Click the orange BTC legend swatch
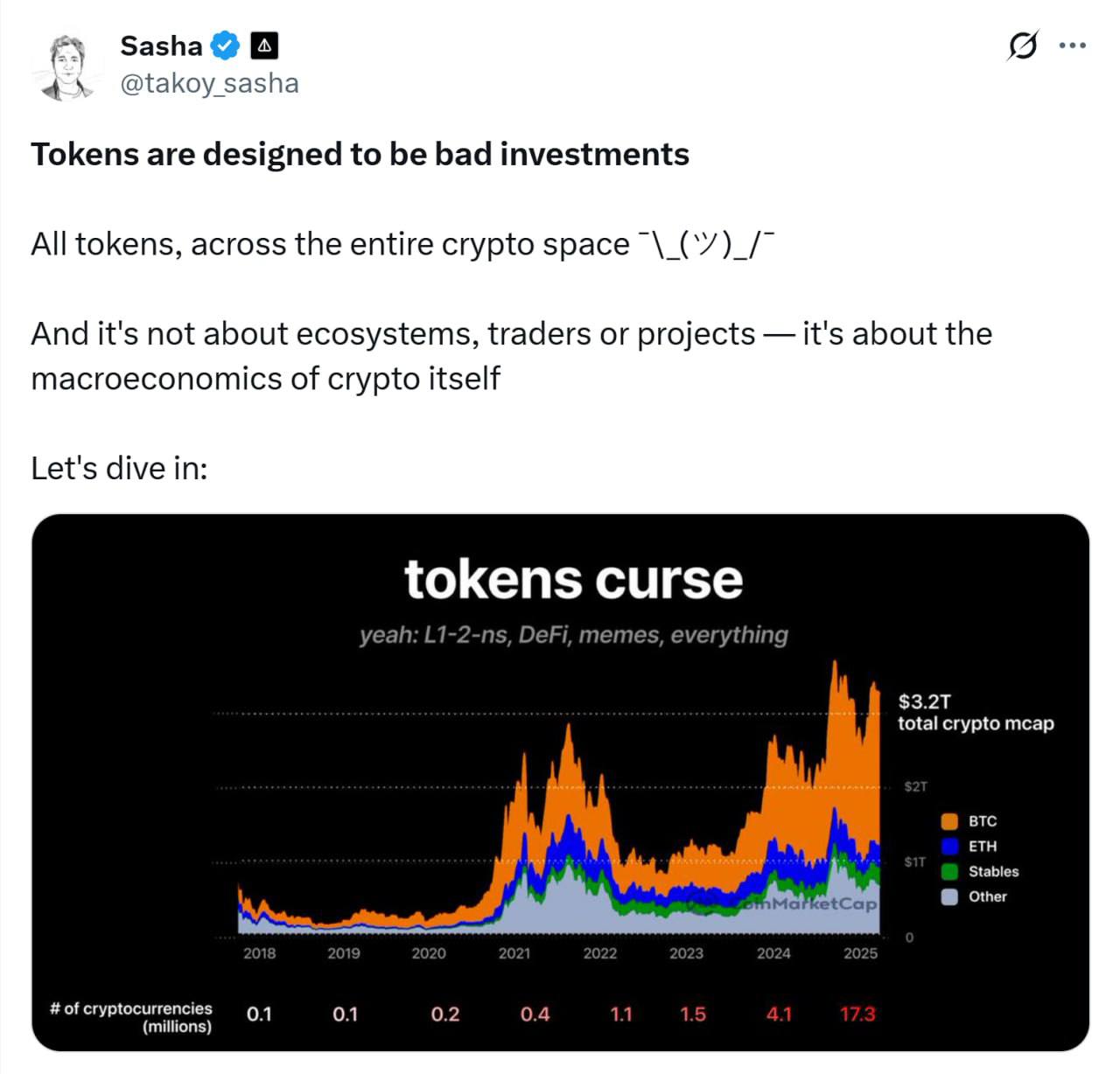The height and width of the screenshot is (1074, 1120). coord(949,821)
